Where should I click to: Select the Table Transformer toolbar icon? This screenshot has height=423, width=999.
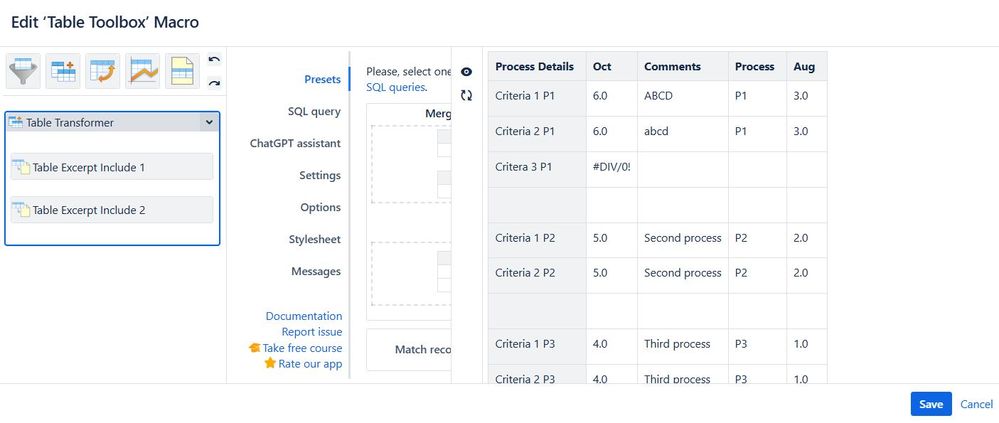(63, 71)
